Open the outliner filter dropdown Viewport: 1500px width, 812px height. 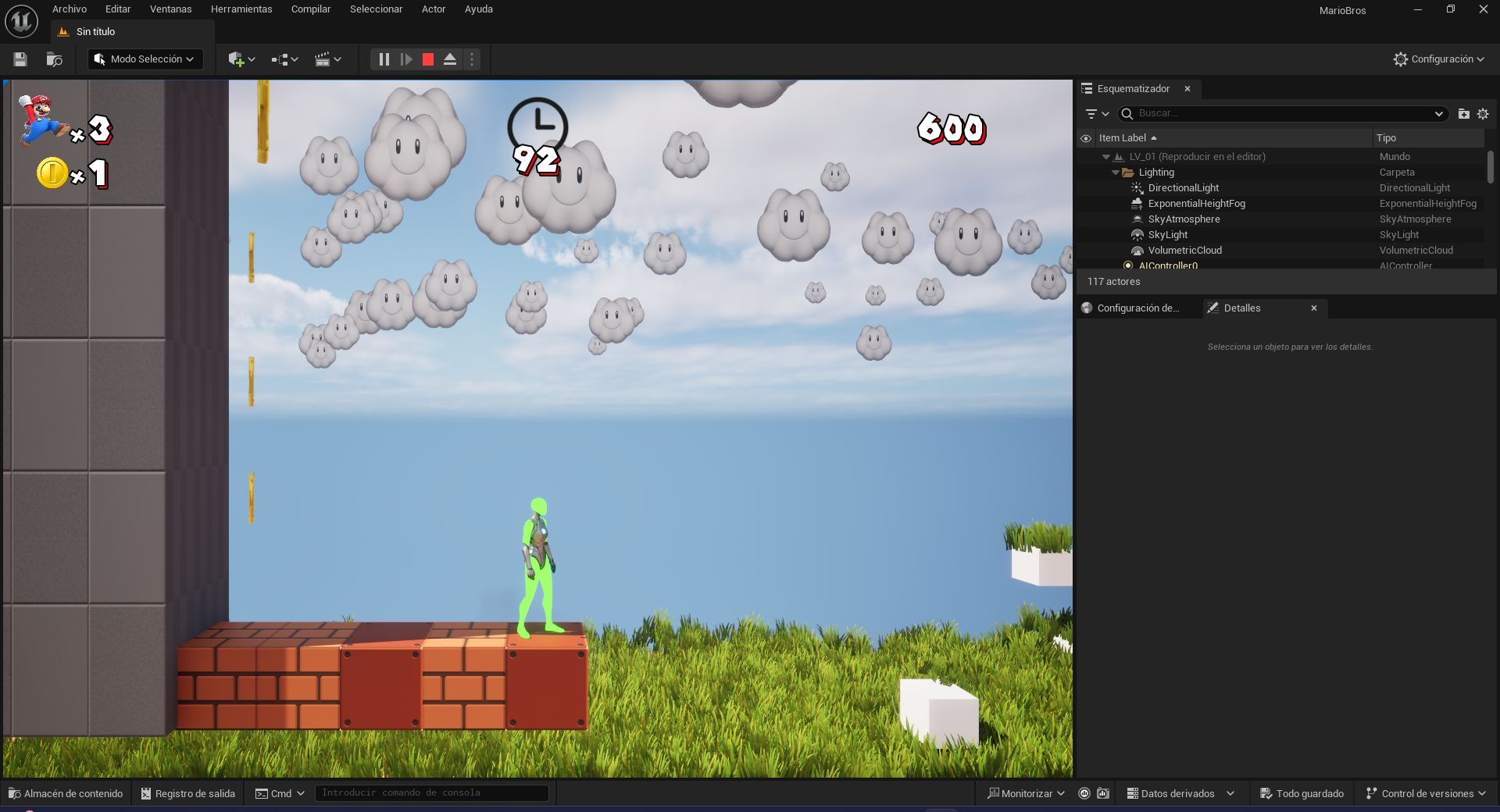point(1097,114)
